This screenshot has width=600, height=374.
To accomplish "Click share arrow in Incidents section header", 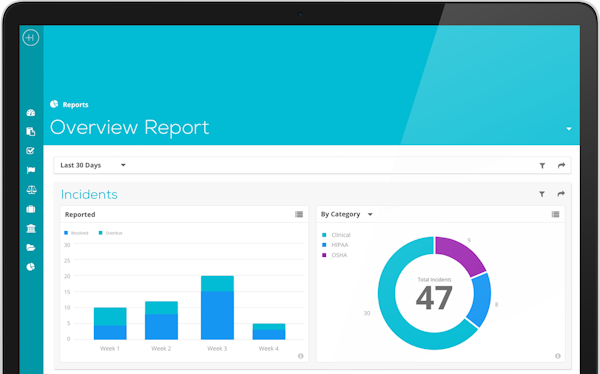I will coord(561,194).
